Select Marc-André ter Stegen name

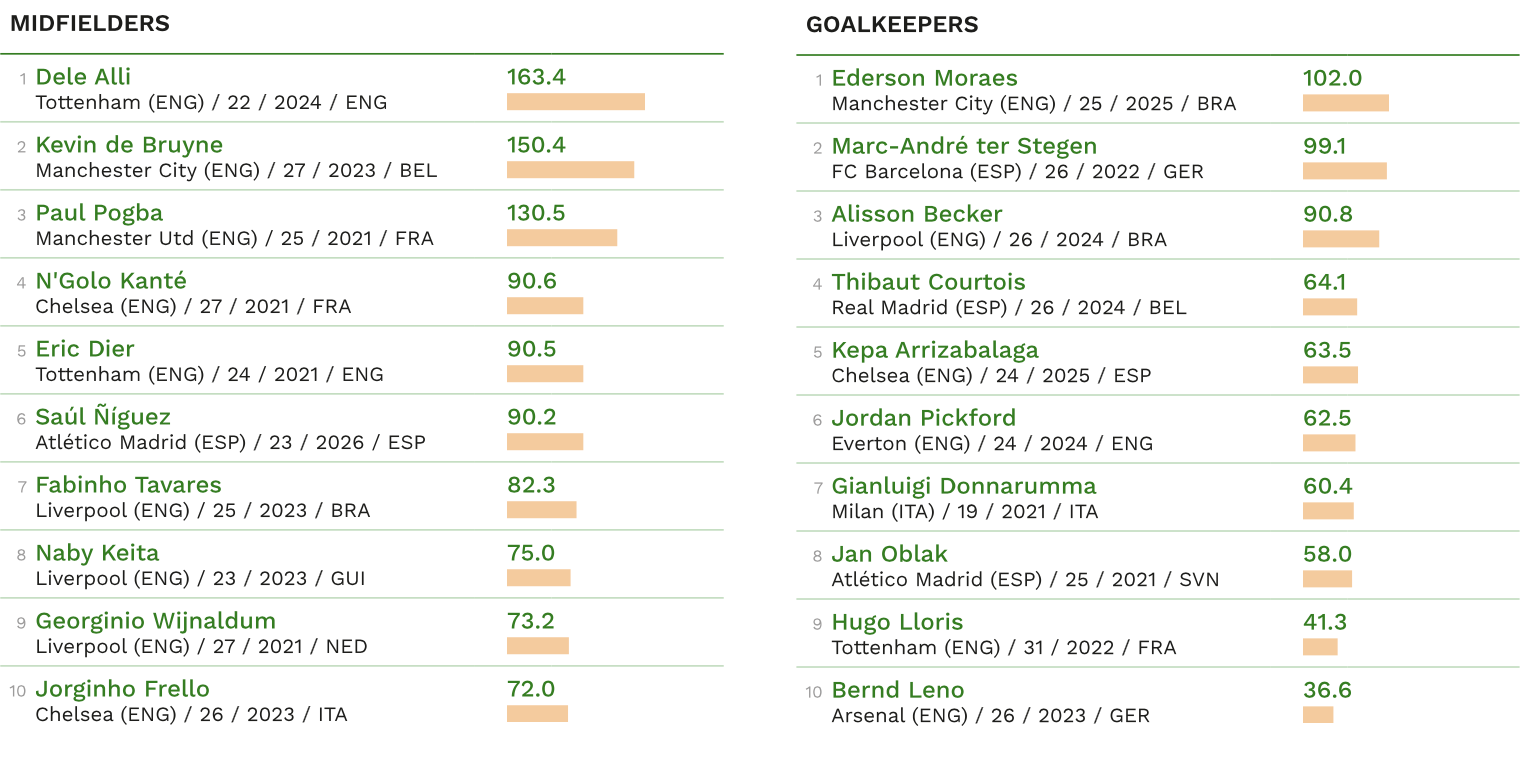point(965,146)
